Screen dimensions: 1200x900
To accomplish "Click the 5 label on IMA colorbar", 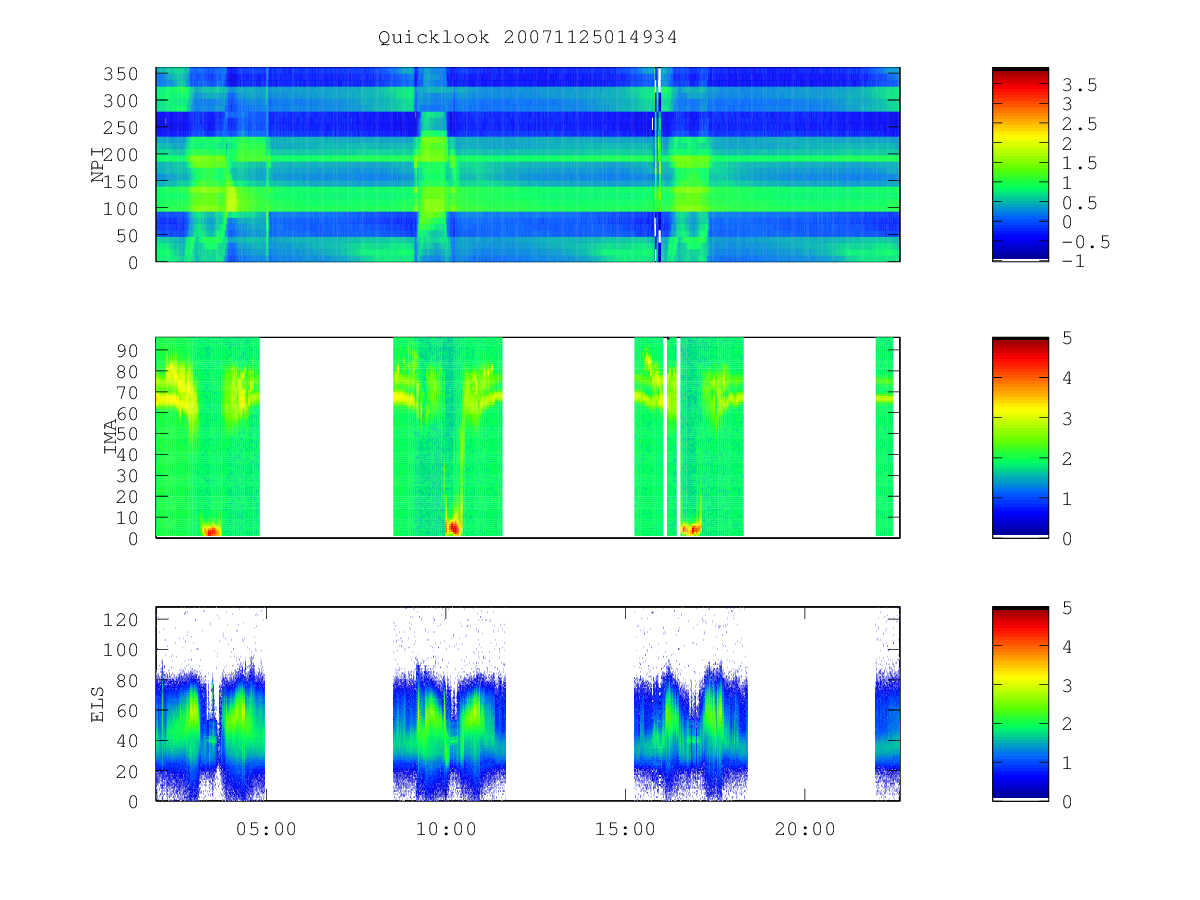I will pyautogui.click(x=1067, y=338).
